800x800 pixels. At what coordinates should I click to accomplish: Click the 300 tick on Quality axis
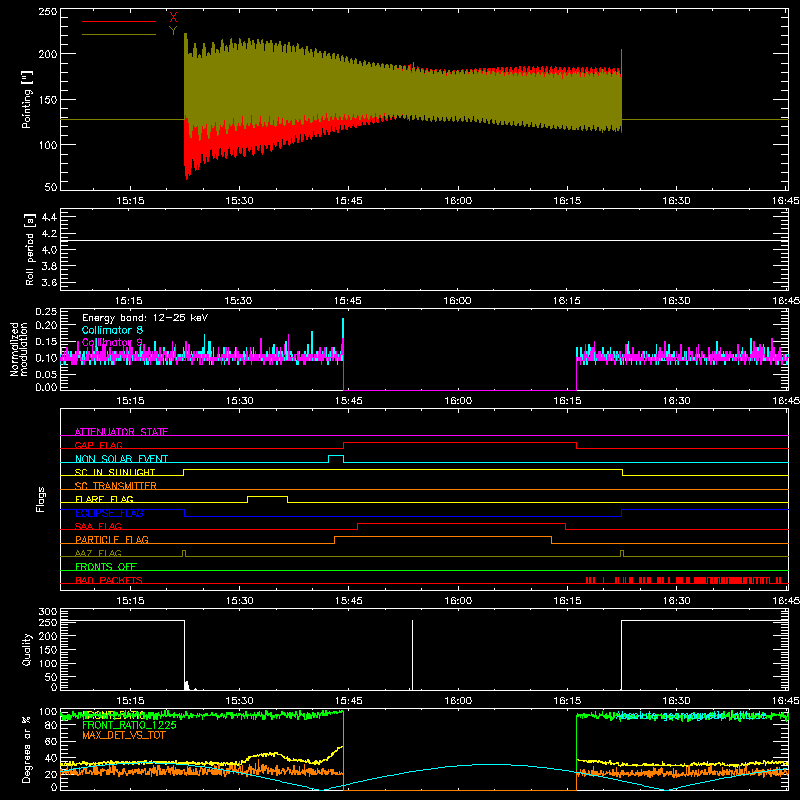(47, 612)
